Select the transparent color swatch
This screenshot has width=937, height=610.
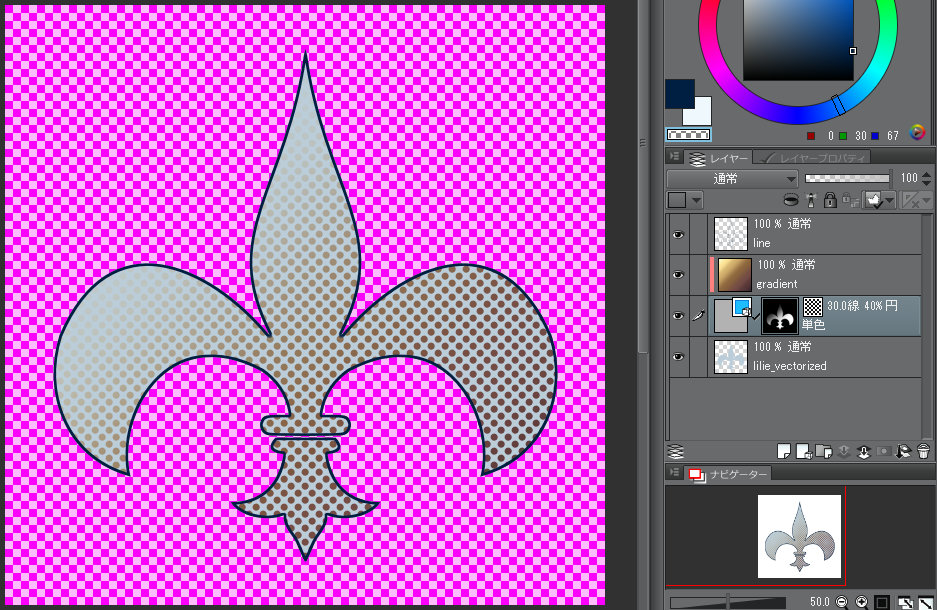pyautogui.click(x=688, y=135)
